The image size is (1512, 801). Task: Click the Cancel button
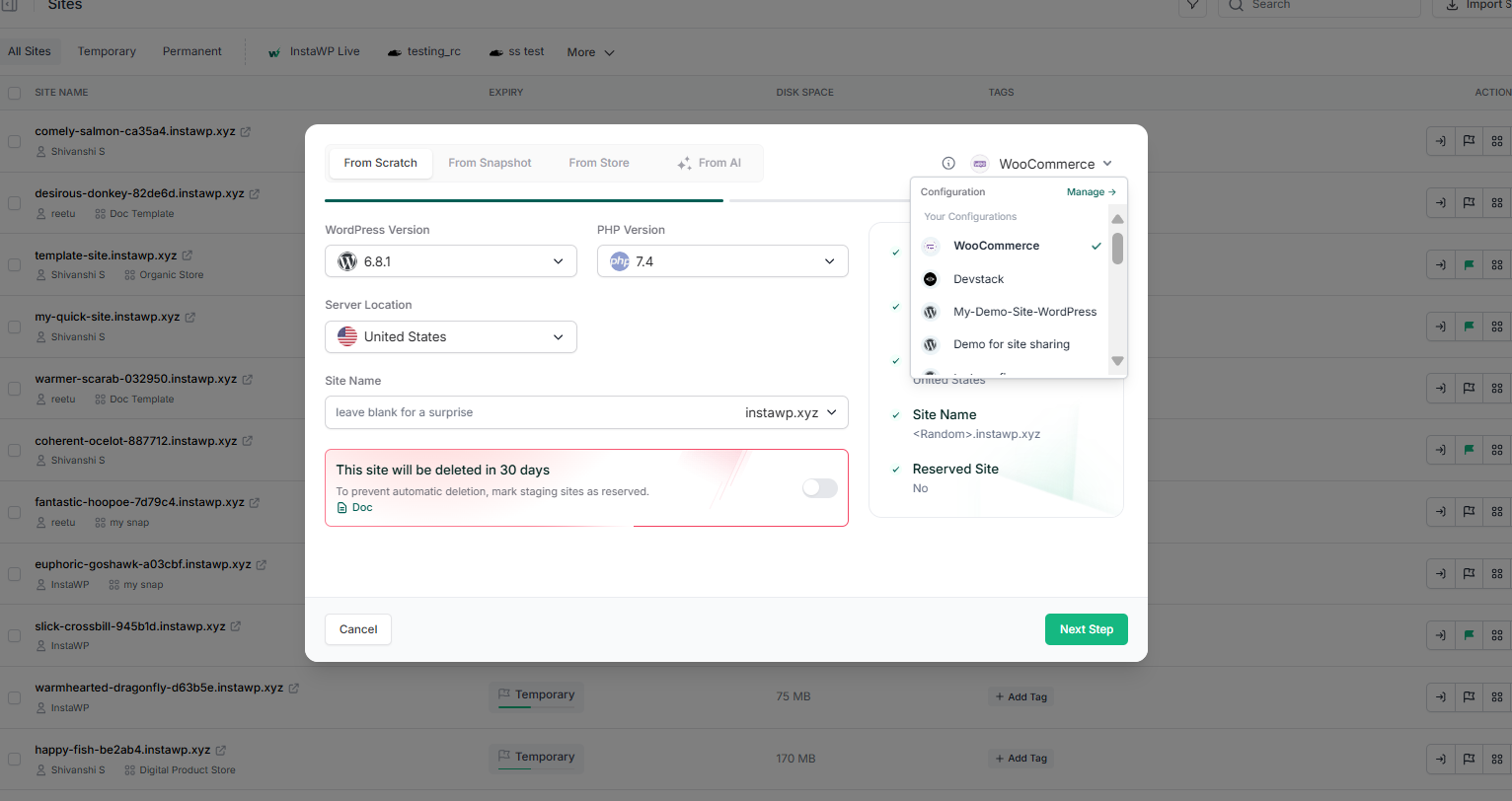pyautogui.click(x=358, y=629)
